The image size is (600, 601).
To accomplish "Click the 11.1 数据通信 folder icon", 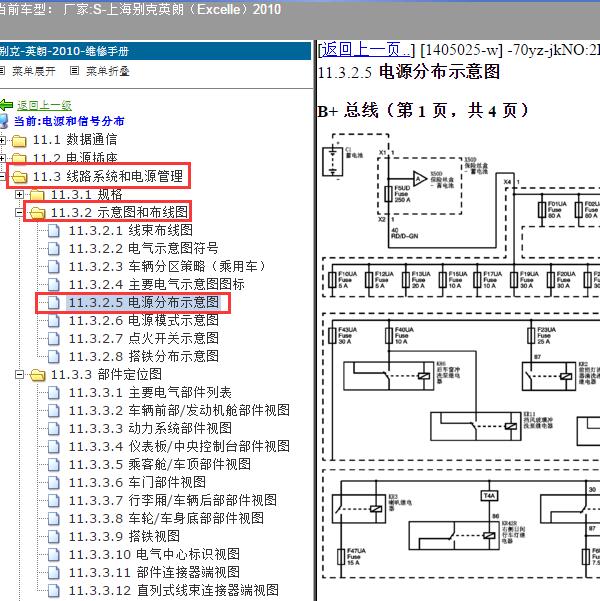I will [19, 141].
